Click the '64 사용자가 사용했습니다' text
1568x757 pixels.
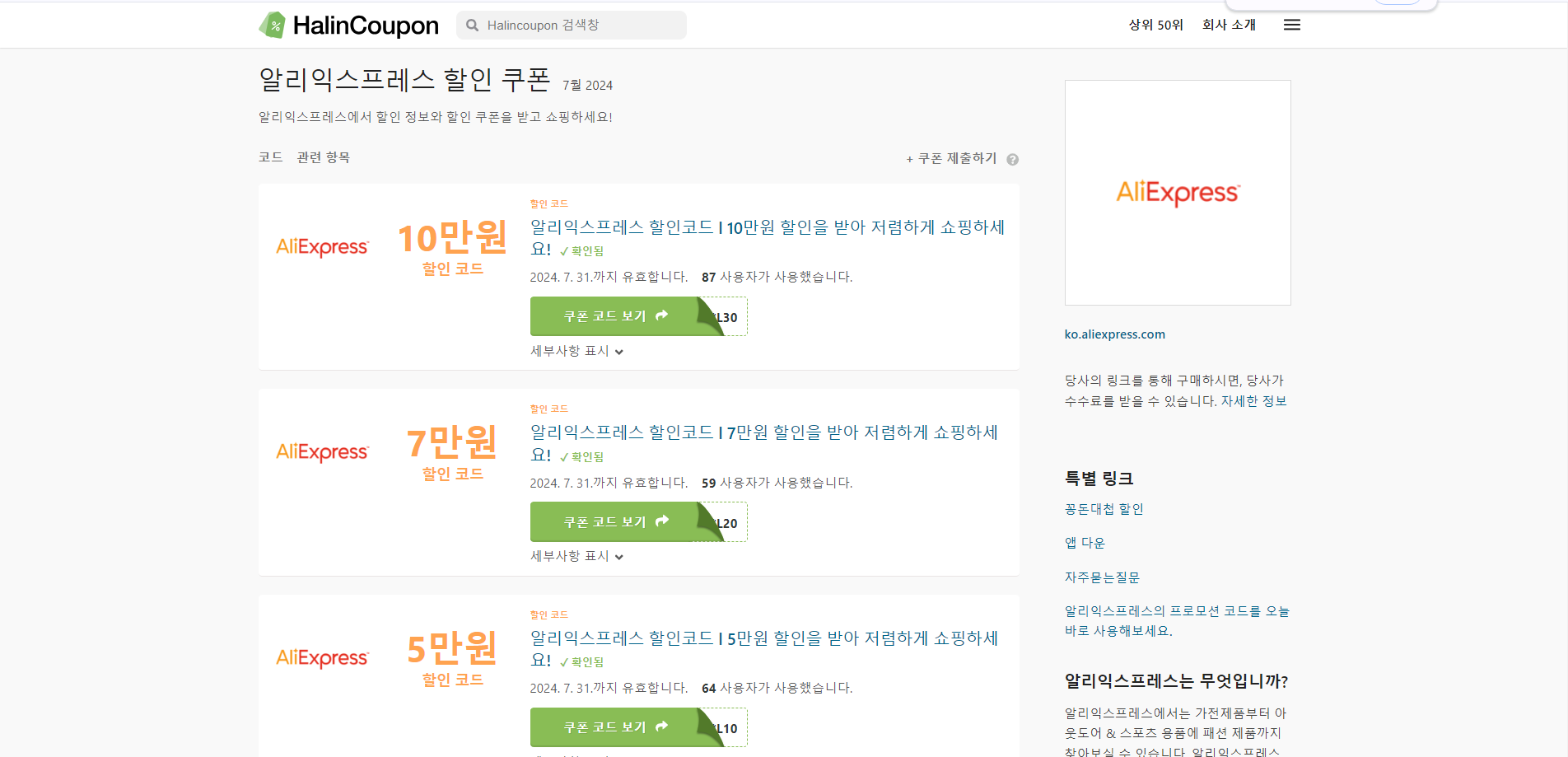(777, 688)
